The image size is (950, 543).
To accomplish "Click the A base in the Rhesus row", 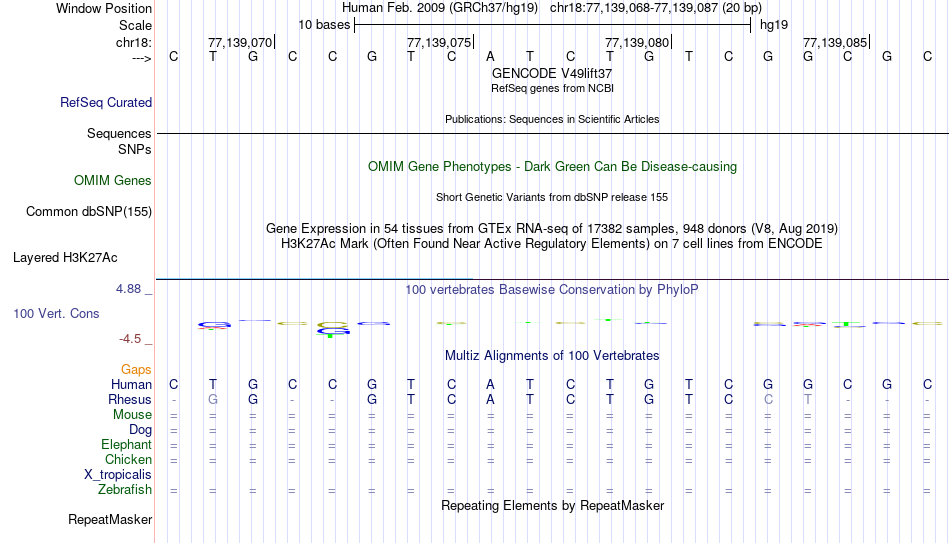I will [x=490, y=400].
